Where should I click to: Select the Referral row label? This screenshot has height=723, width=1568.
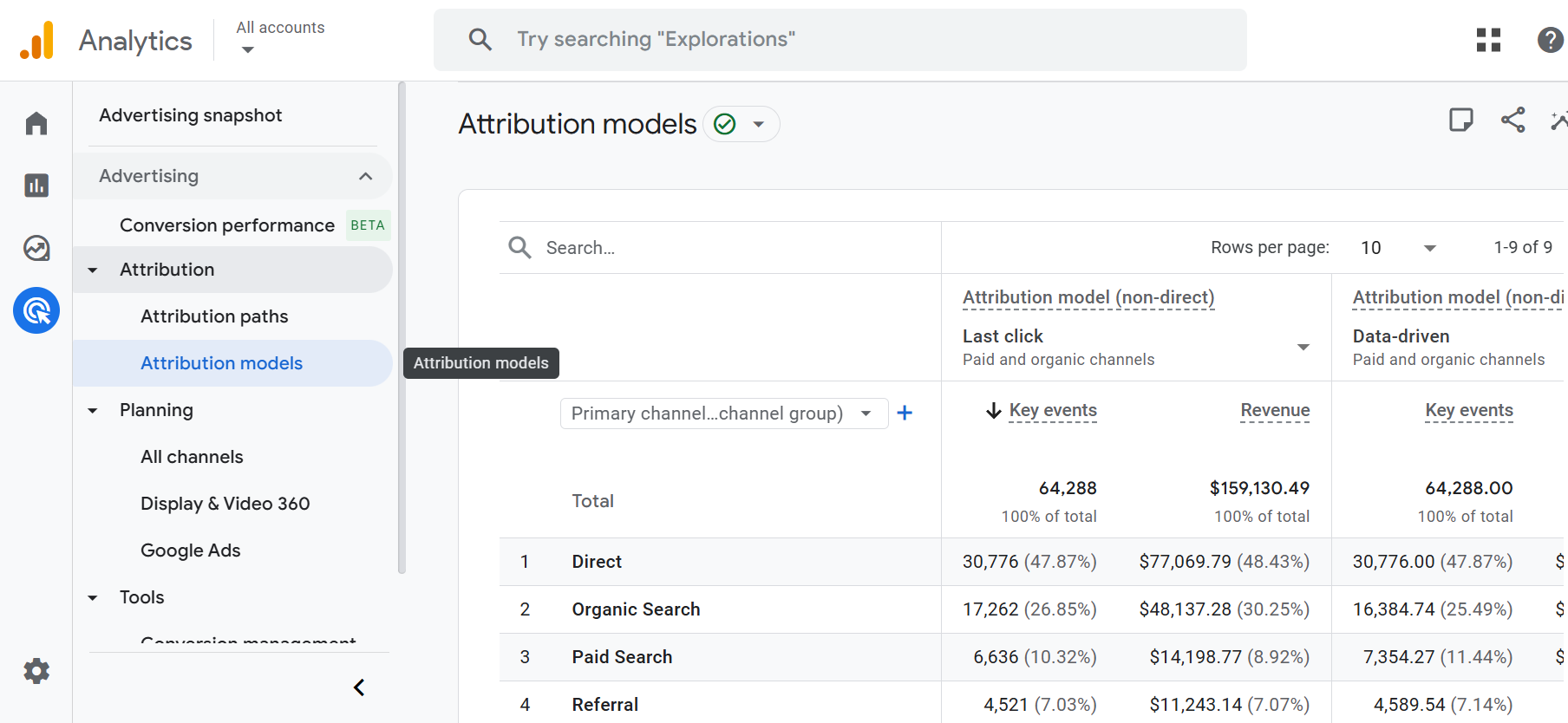pyautogui.click(x=604, y=705)
